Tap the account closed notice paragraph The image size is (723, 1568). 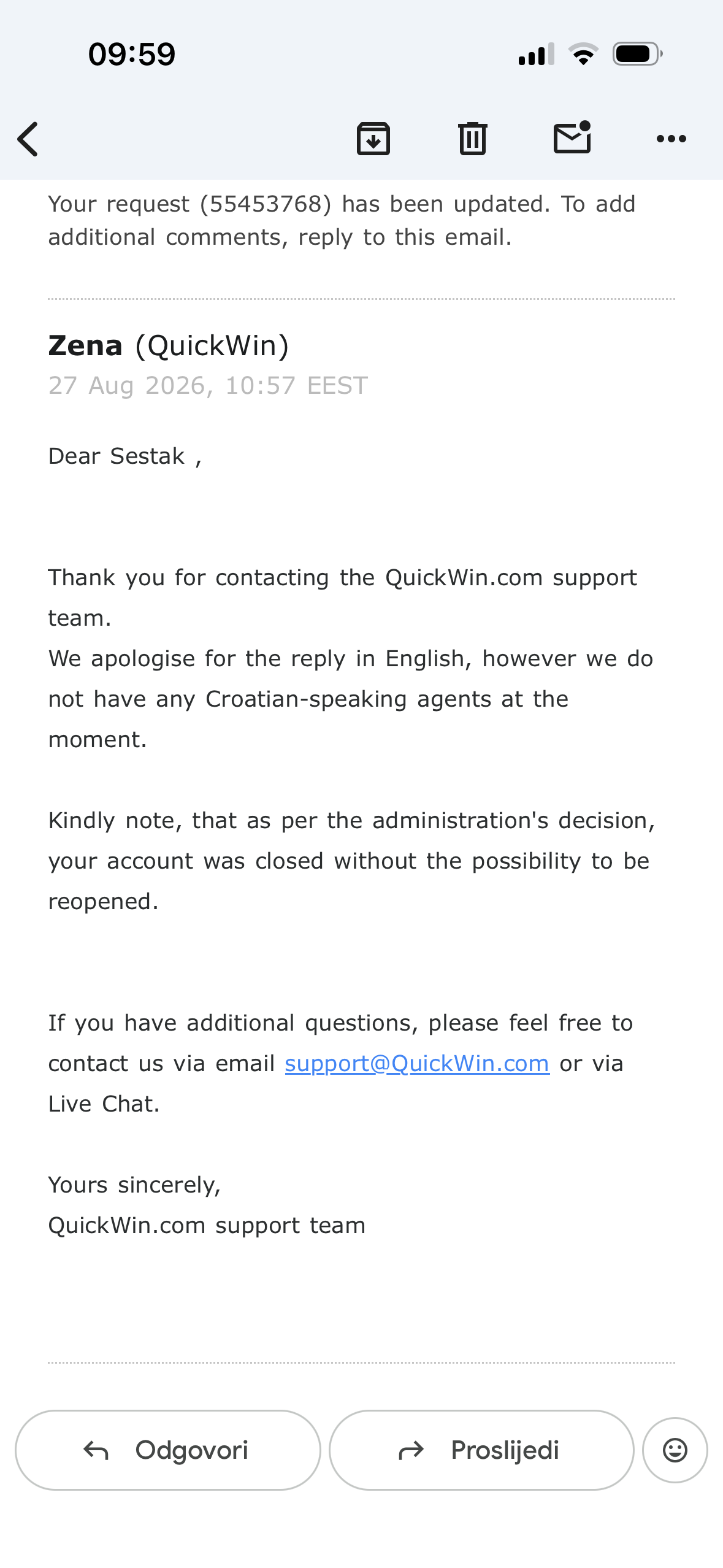pyautogui.click(x=352, y=861)
